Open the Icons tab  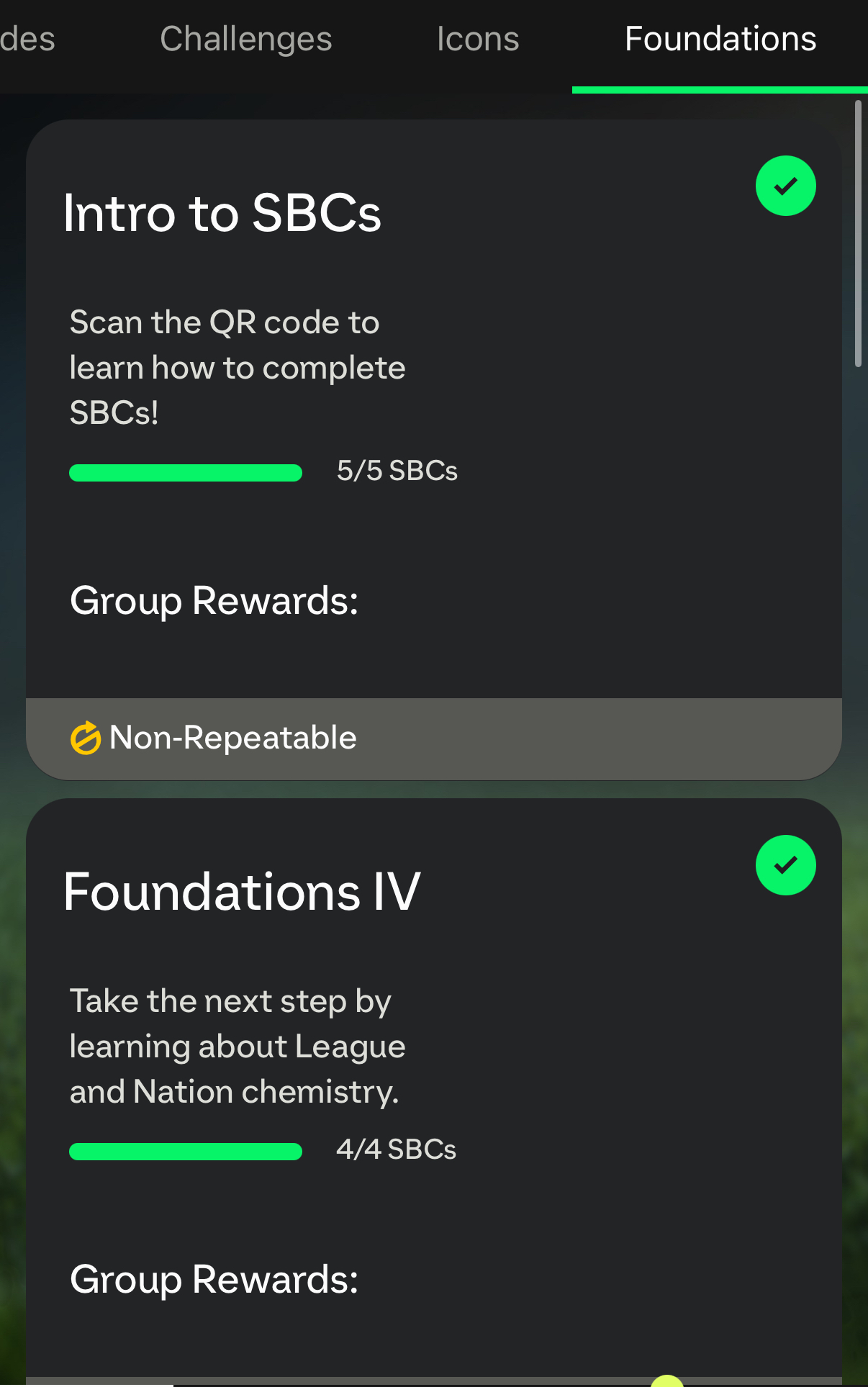(478, 39)
